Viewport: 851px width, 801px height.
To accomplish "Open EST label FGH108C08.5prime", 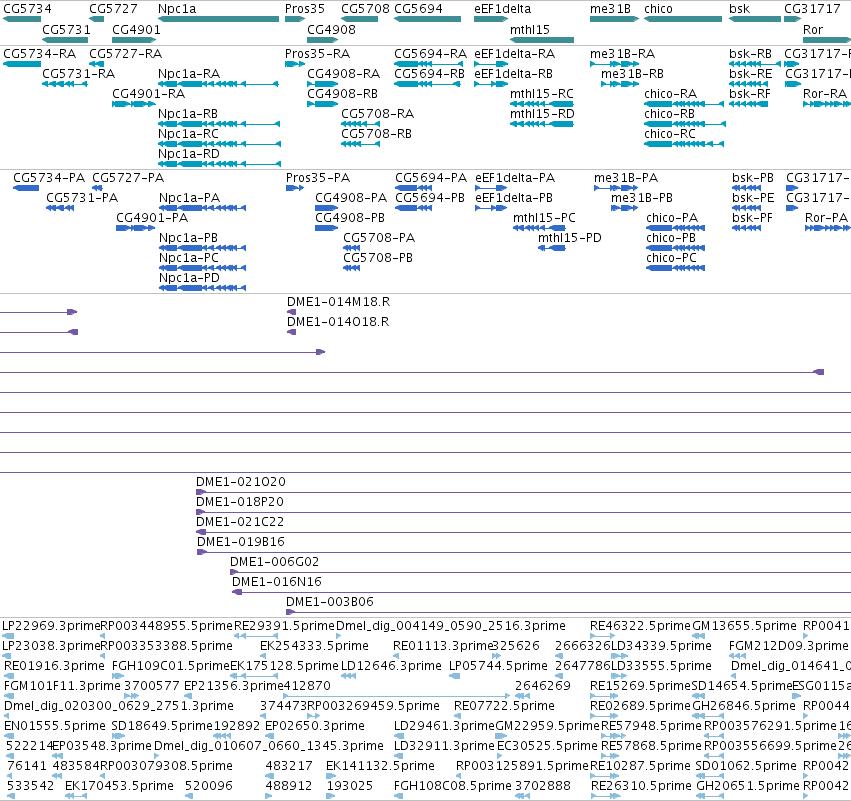I will 453,786.
